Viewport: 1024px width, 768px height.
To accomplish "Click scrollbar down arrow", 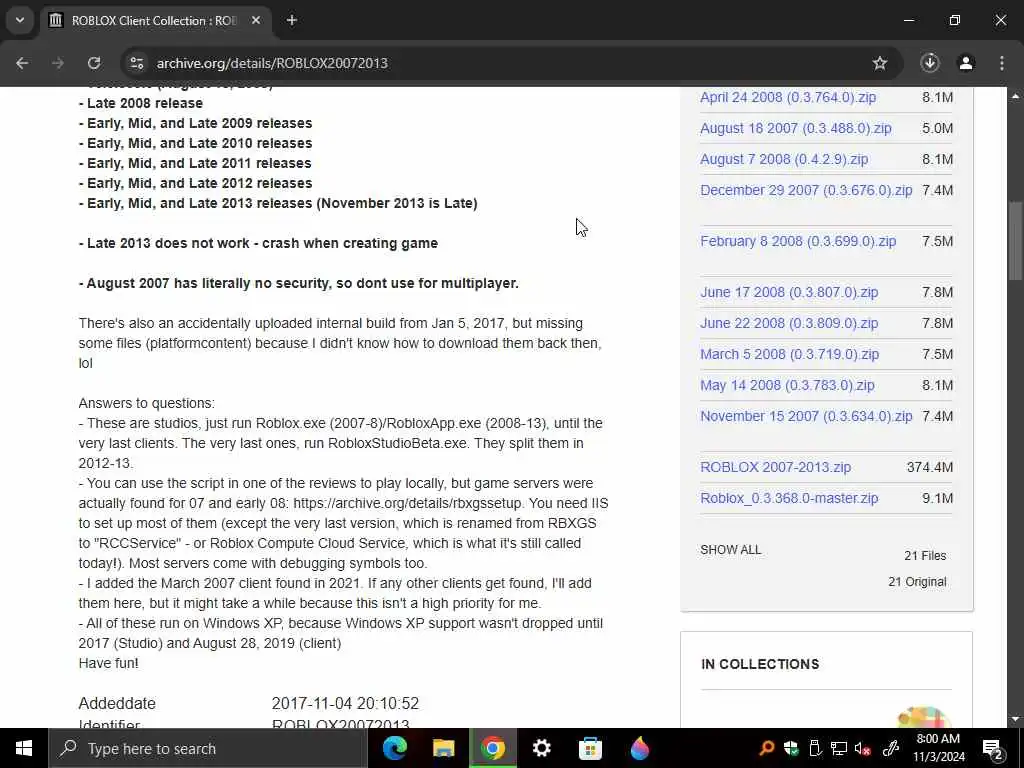I will click(x=1015, y=719).
